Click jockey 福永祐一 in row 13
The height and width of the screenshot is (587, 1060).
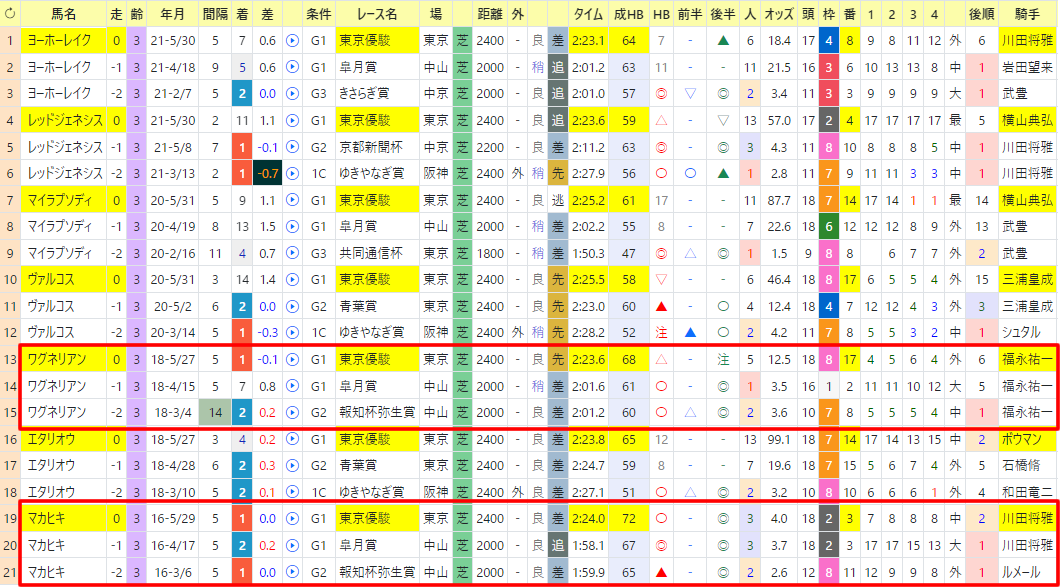tap(1026, 360)
